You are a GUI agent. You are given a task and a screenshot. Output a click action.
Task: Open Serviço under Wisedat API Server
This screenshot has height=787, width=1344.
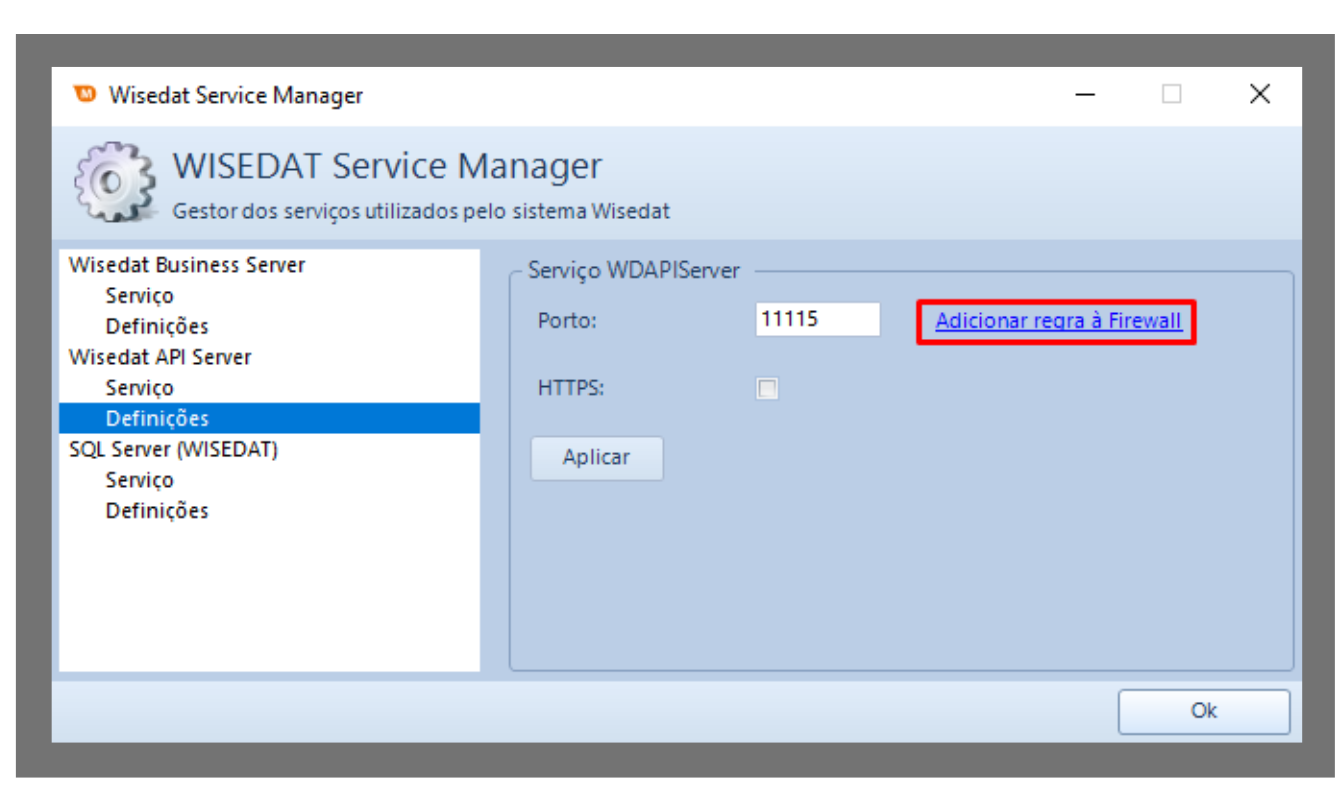click(139, 388)
